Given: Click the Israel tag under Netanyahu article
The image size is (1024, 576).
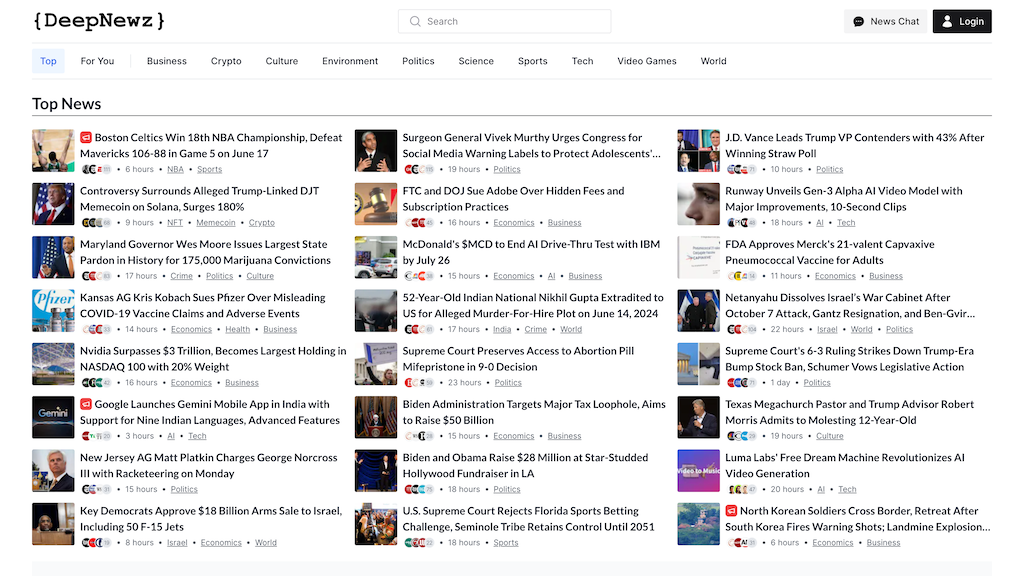Looking at the screenshot, I should tap(827, 330).
